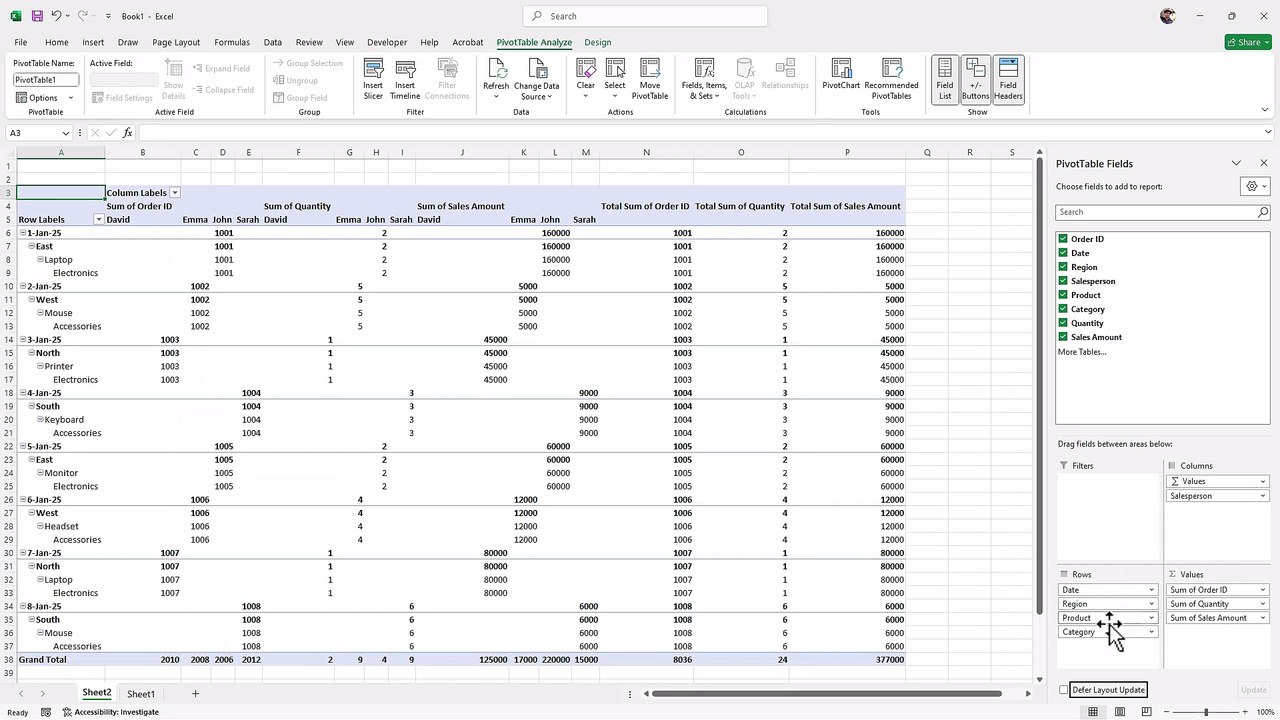Open Date field dropdown in Rows area
The width and height of the screenshot is (1280, 720).
[x=1151, y=590]
